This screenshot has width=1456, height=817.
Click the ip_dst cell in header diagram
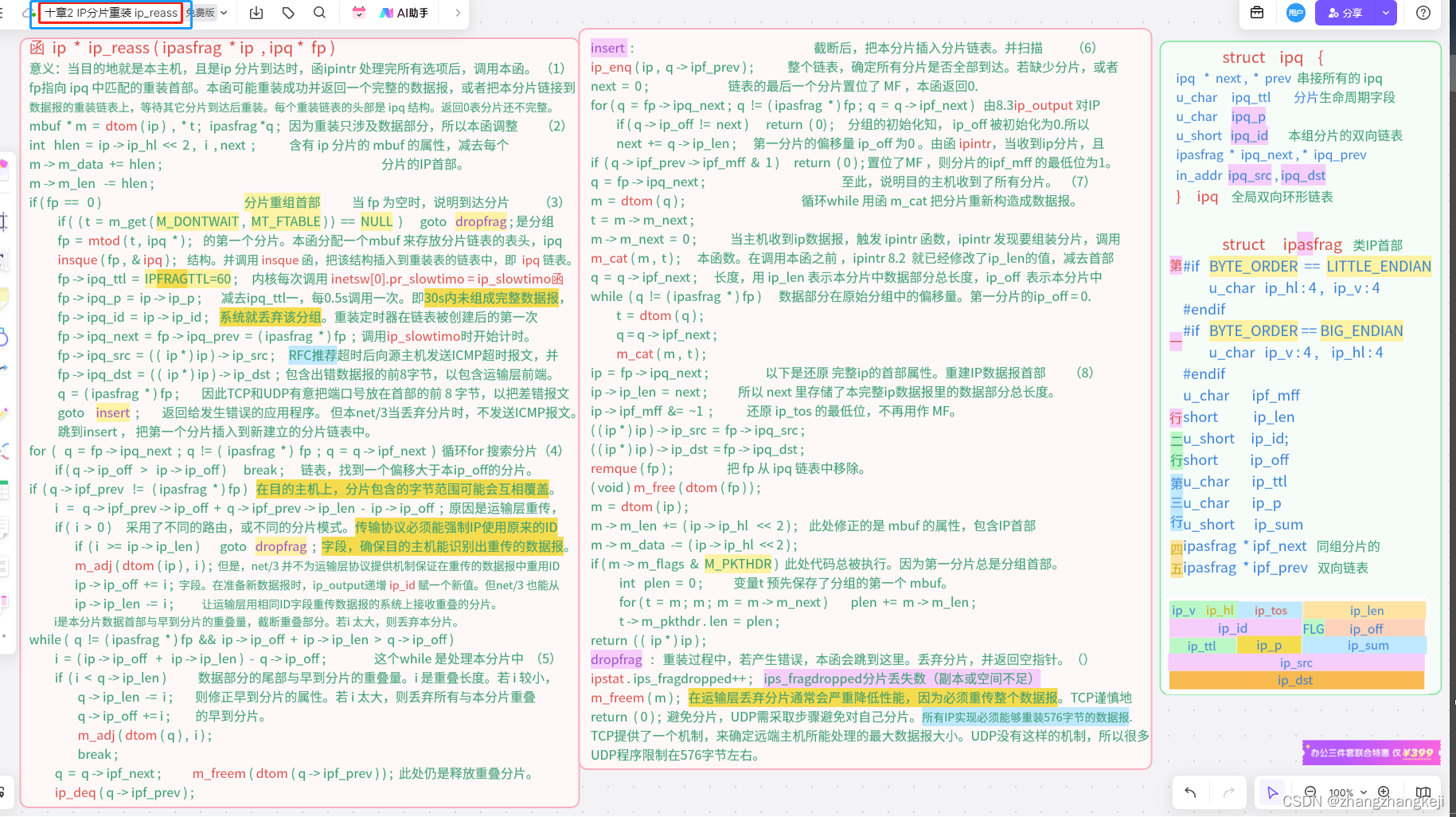click(x=1296, y=680)
